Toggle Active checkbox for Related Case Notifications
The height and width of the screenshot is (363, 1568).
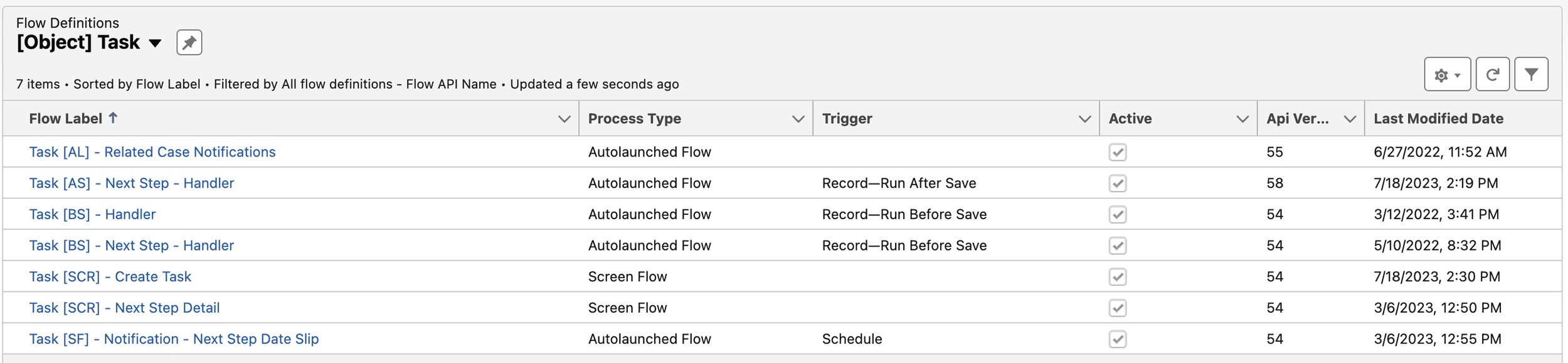click(x=1118, y=152)
